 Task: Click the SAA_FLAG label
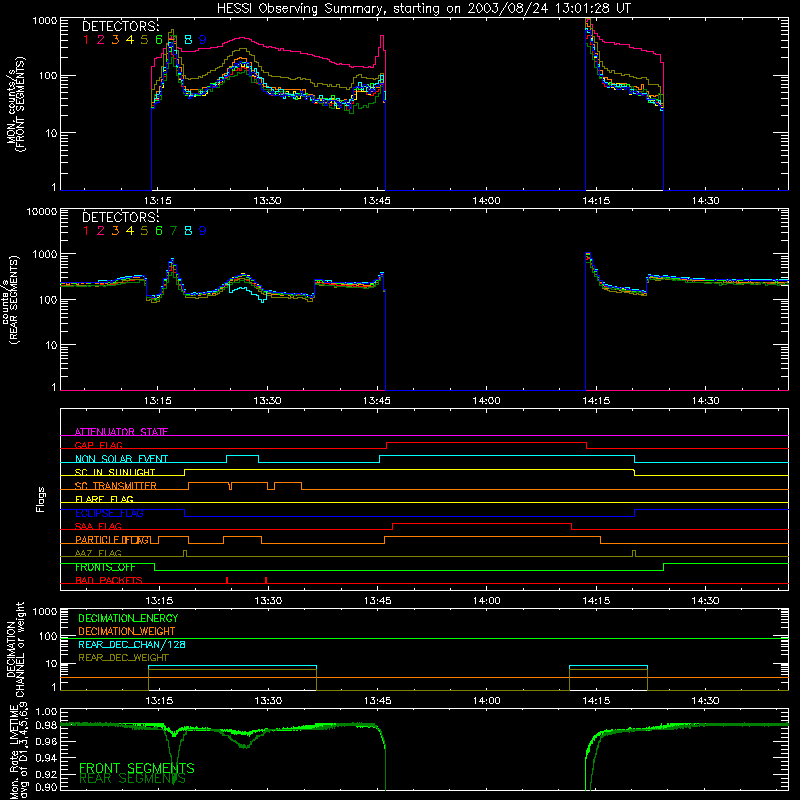click(x=98, y=526)
